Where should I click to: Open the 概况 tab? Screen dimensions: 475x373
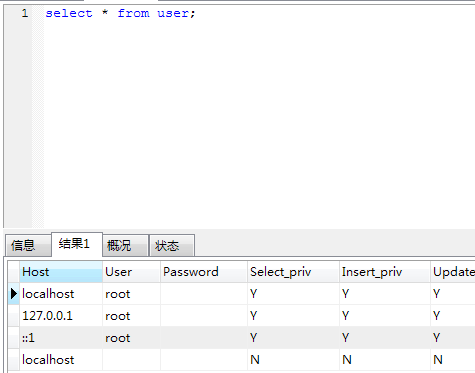click(125, 246)
